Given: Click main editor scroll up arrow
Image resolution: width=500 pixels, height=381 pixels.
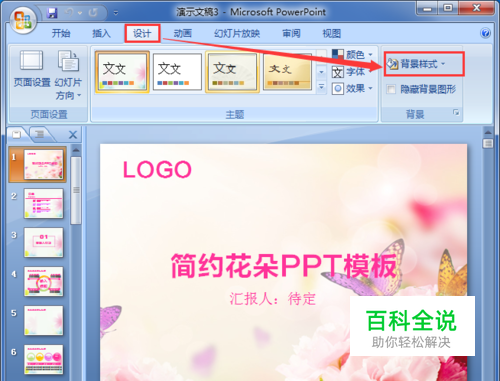Looking at the screenshot, I should pos(488,132).
